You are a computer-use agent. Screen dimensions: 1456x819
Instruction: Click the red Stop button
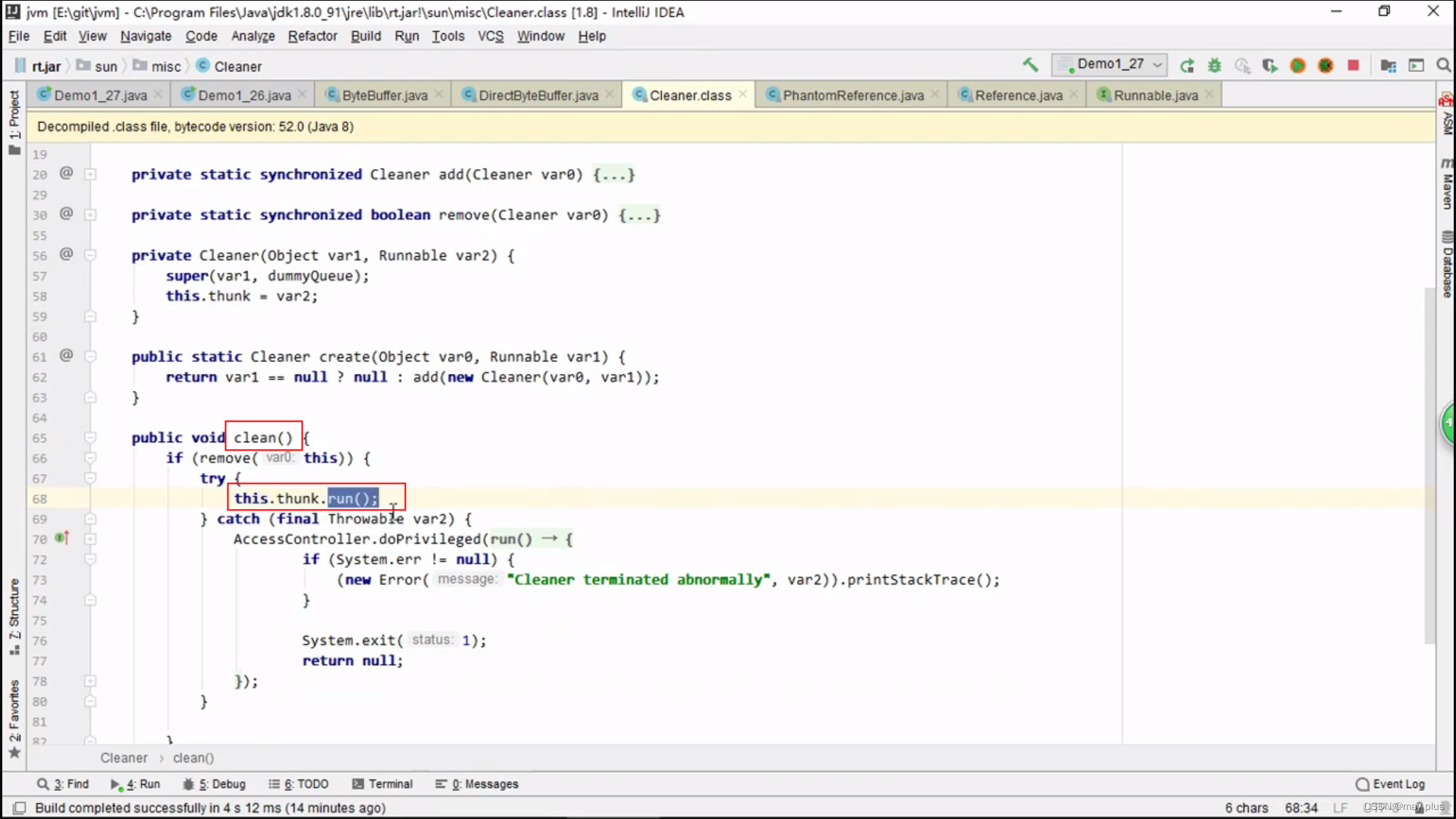1353,66
